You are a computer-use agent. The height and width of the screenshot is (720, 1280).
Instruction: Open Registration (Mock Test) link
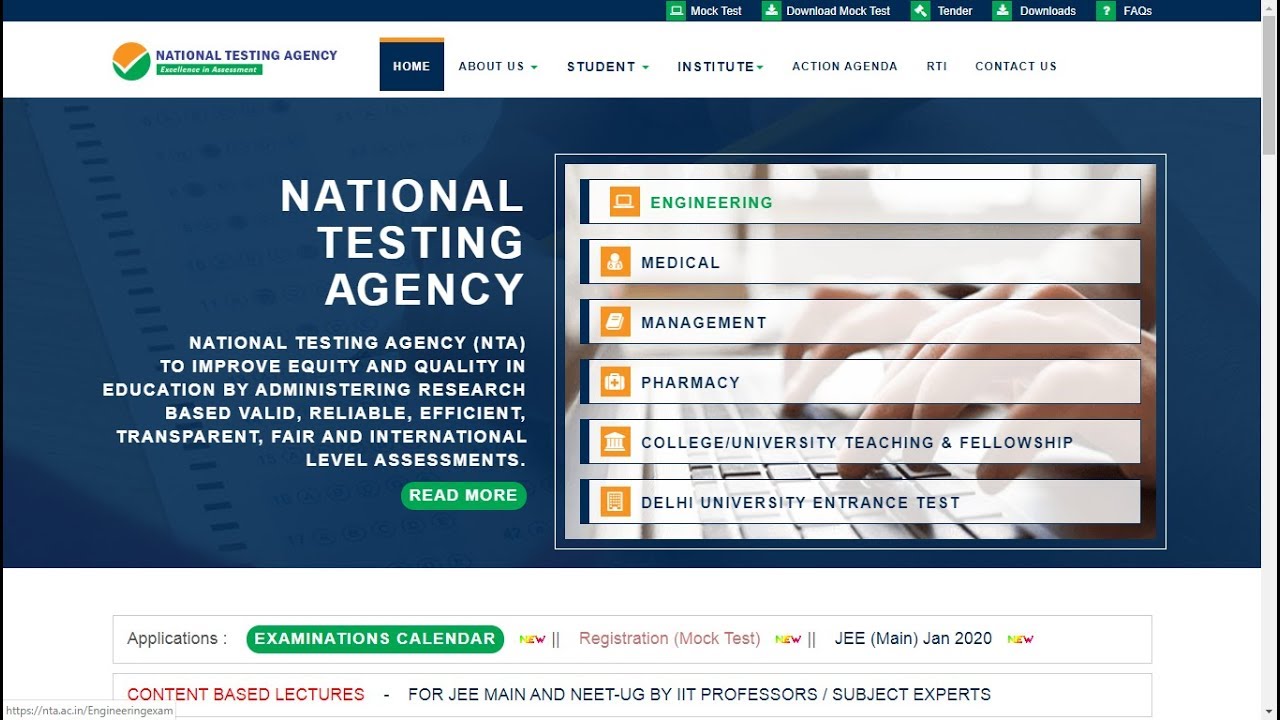tap(669, 639)
